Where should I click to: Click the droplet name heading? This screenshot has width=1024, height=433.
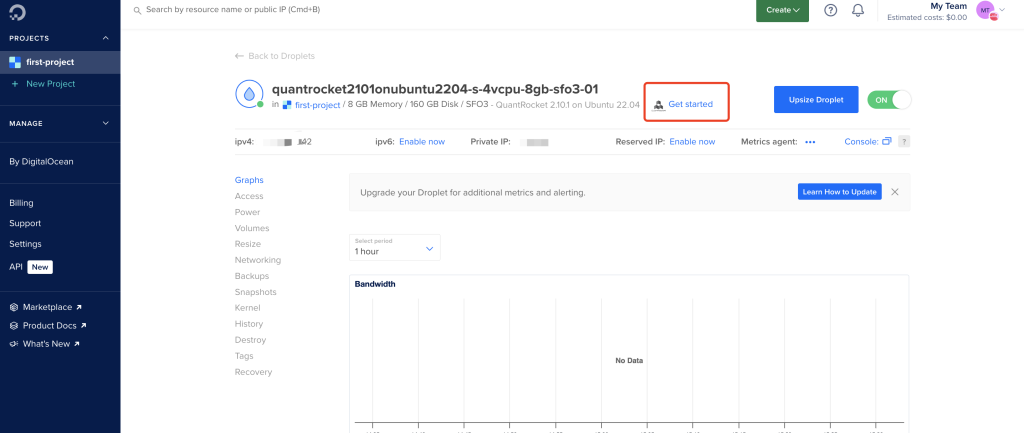(x=435, y=89)
